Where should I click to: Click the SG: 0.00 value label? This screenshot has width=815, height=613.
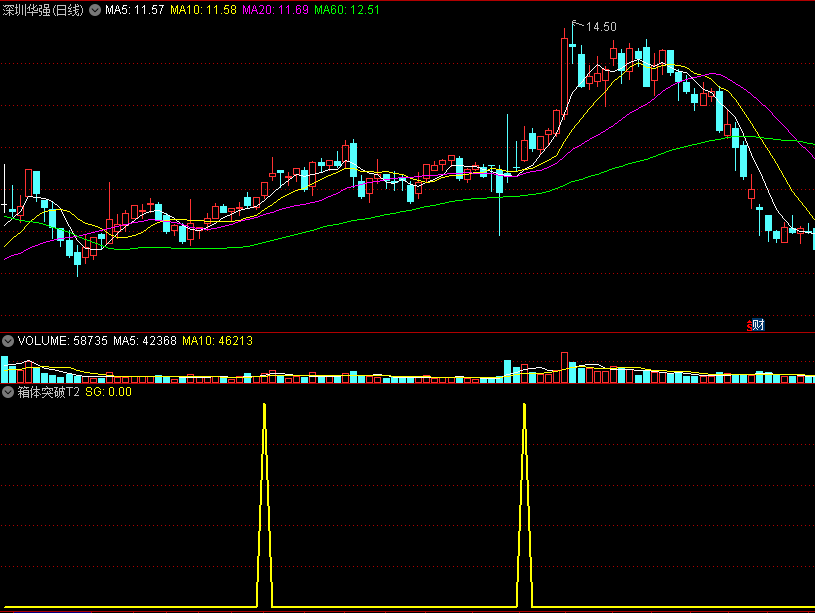click(x=109, y=392)
